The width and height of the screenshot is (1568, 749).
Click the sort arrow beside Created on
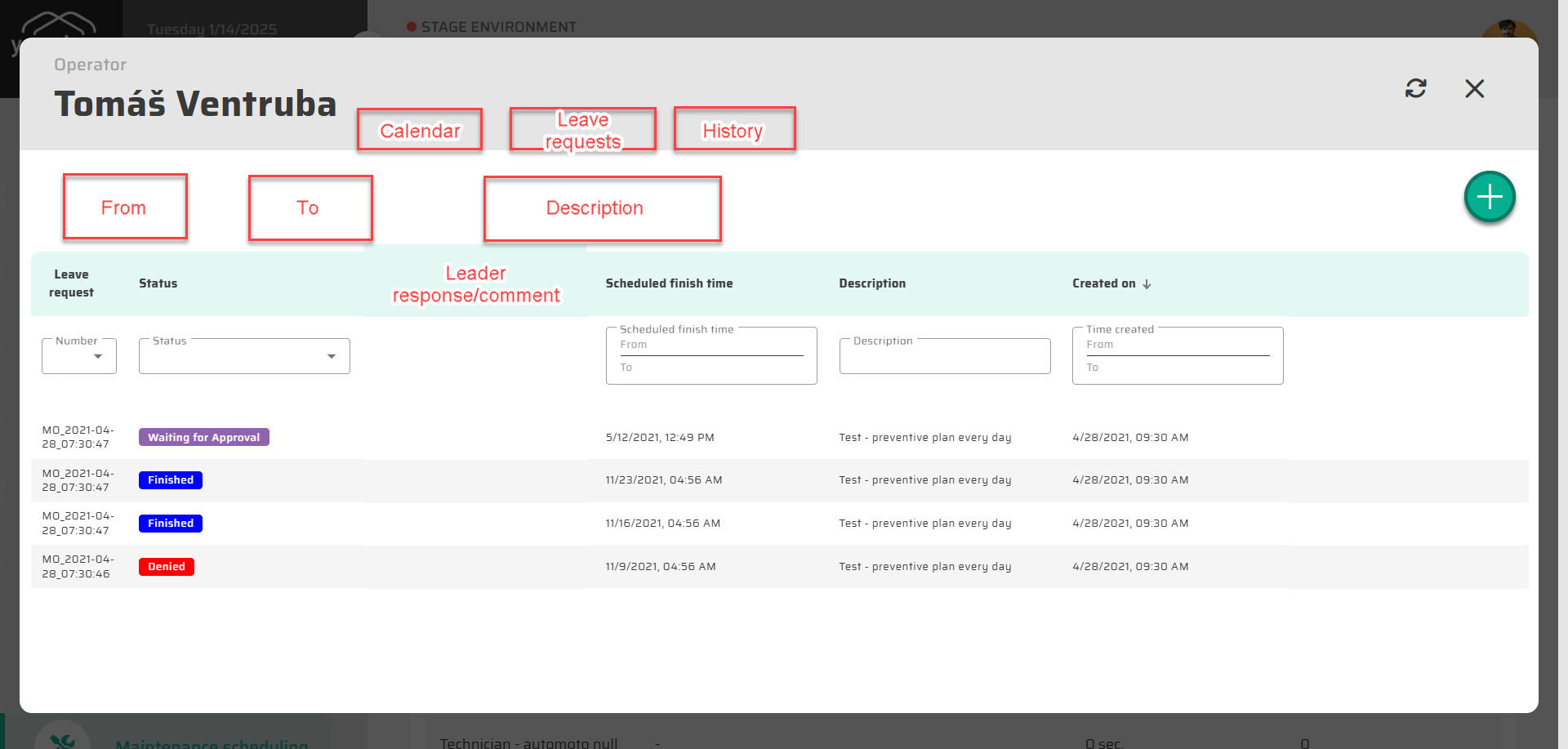pyautogui.click(x=1147, y=284)
